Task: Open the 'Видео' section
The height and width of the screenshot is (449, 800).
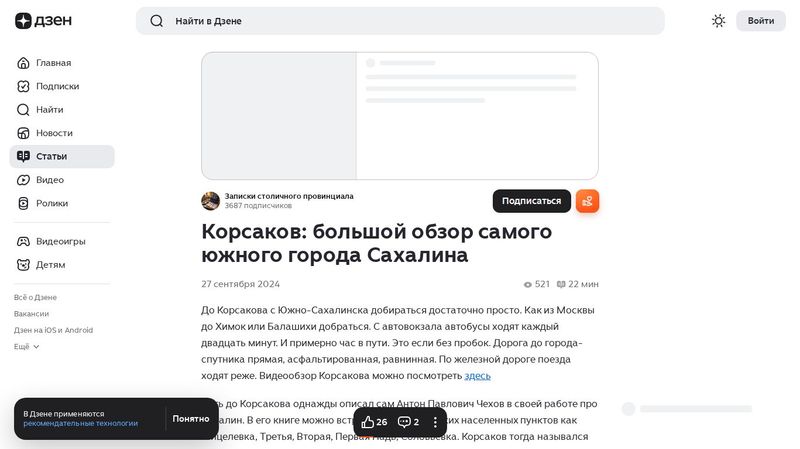Action: coord(49,180)
